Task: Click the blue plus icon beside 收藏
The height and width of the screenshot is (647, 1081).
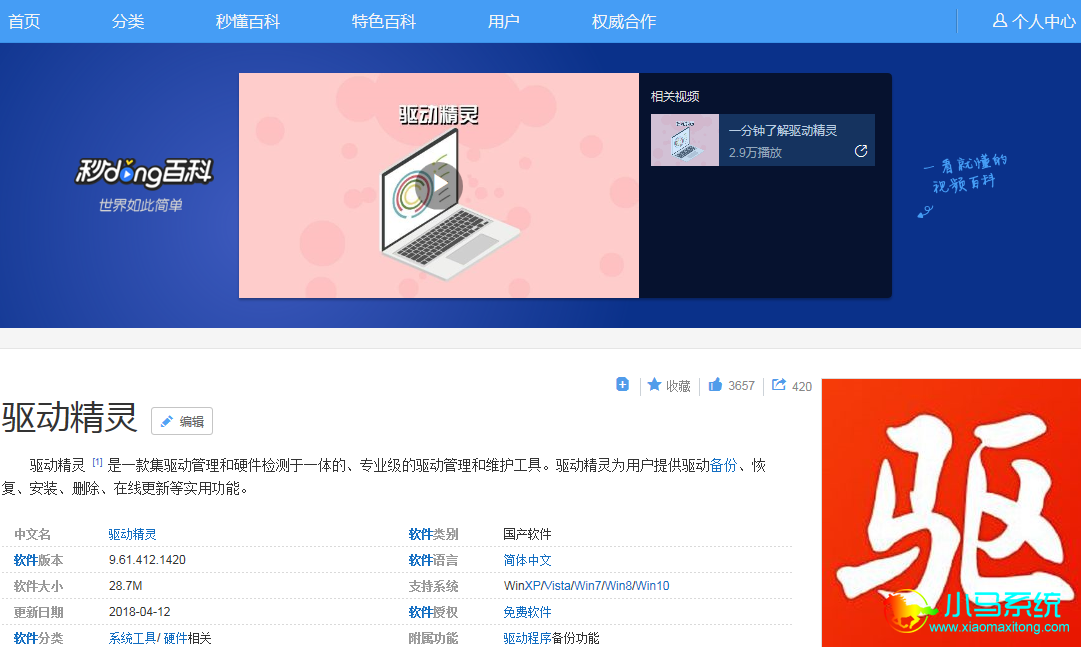Action: 623,385
